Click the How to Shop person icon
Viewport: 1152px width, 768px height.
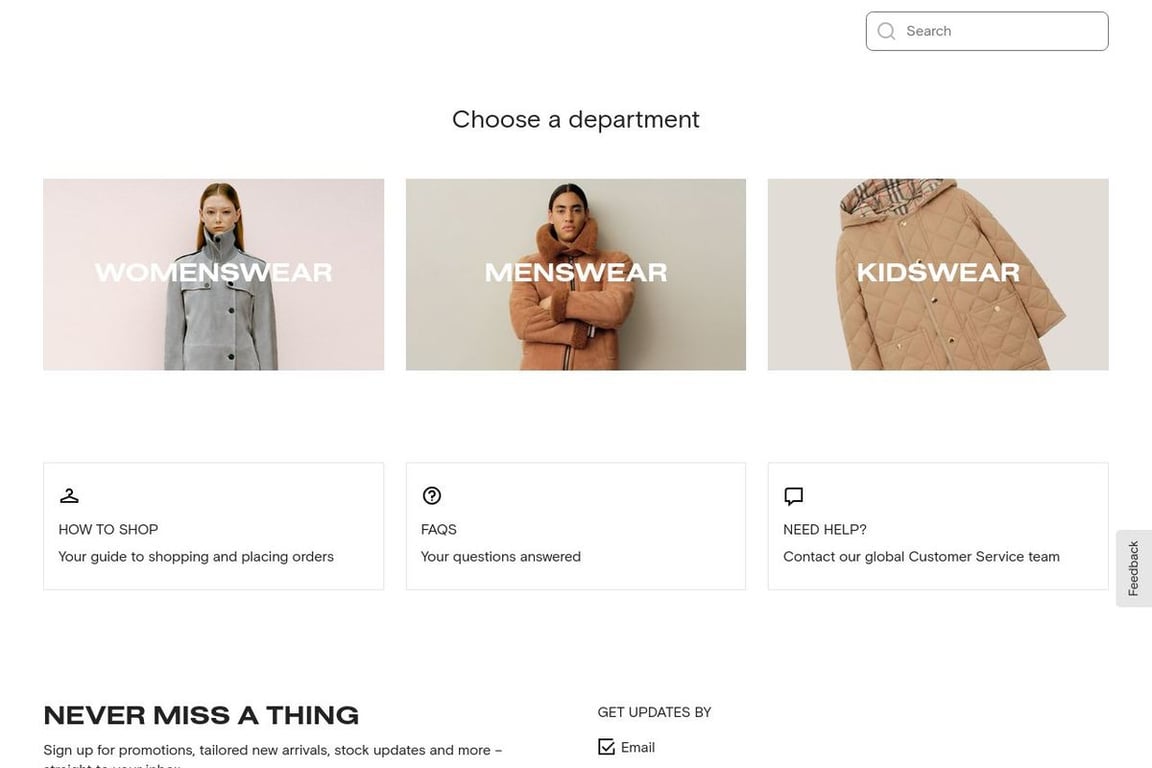tap(68, 495)
